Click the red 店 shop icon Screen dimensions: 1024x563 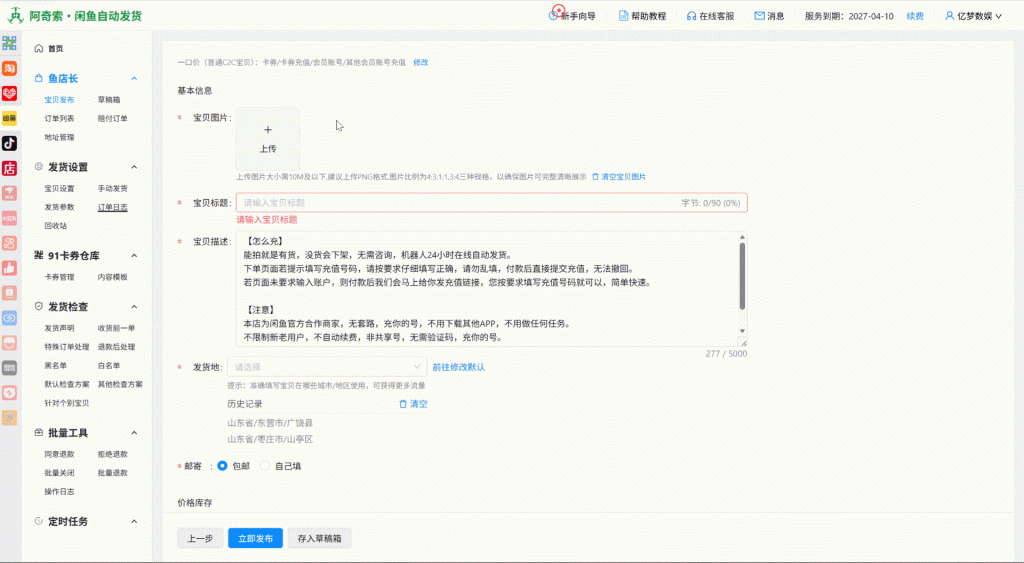9,168
